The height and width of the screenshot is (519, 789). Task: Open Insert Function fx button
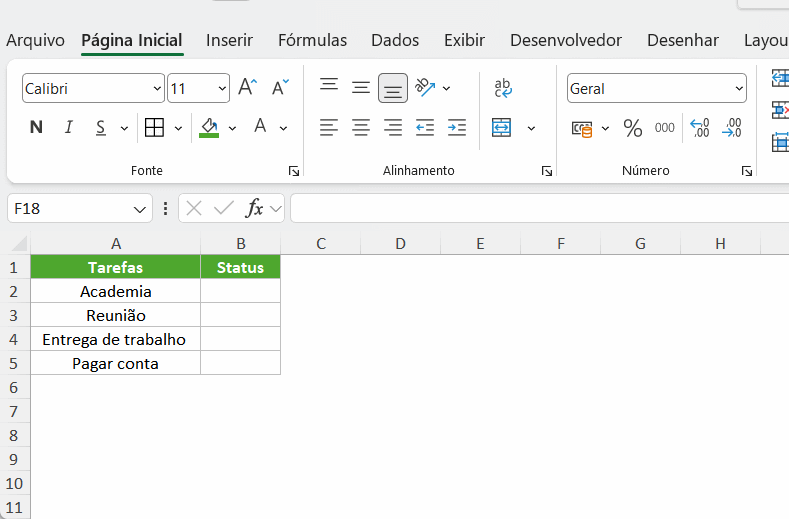(x=255, y=208)
